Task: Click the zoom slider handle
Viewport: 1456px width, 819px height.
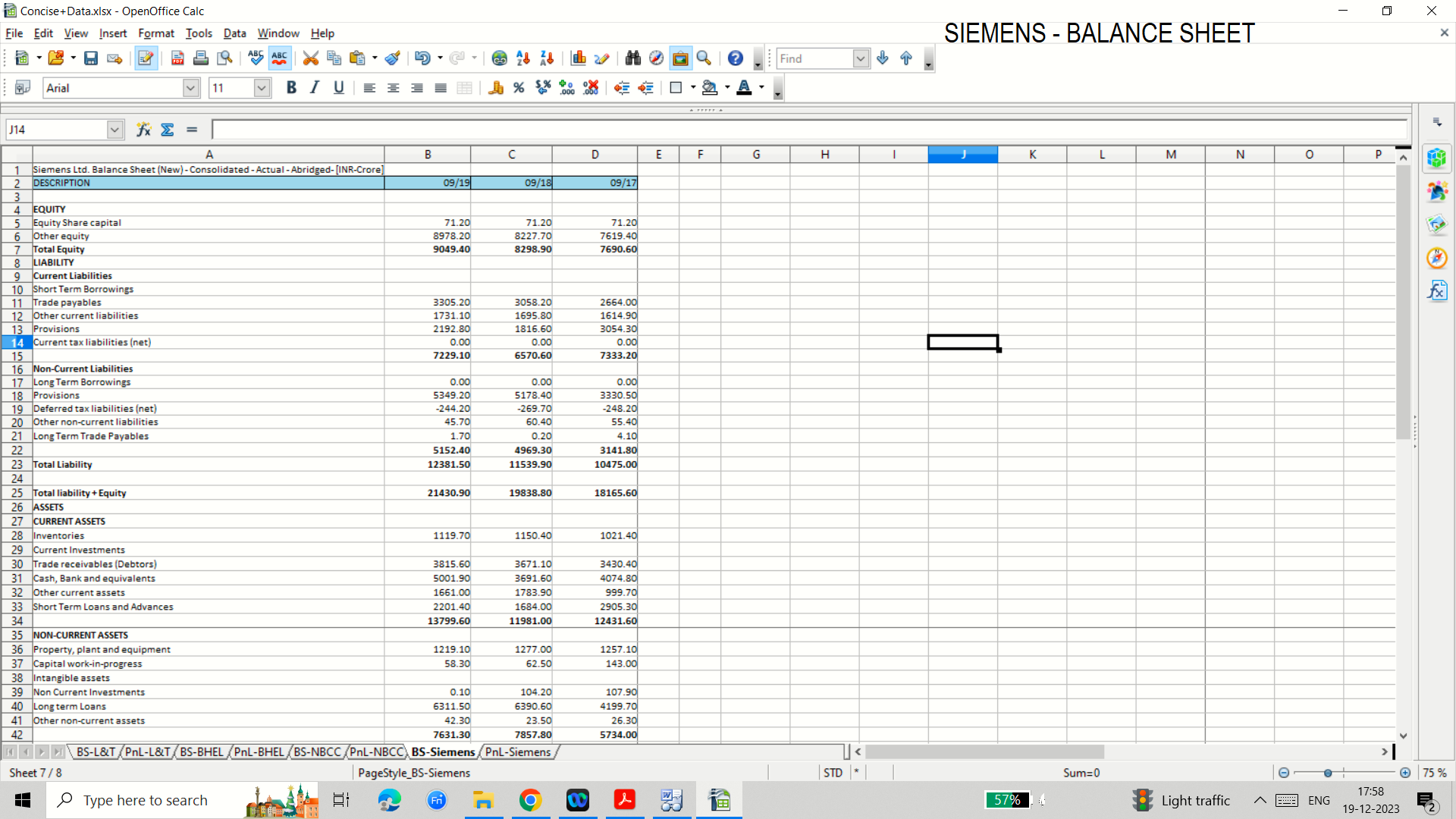Action: click(x=1328, y=773)
